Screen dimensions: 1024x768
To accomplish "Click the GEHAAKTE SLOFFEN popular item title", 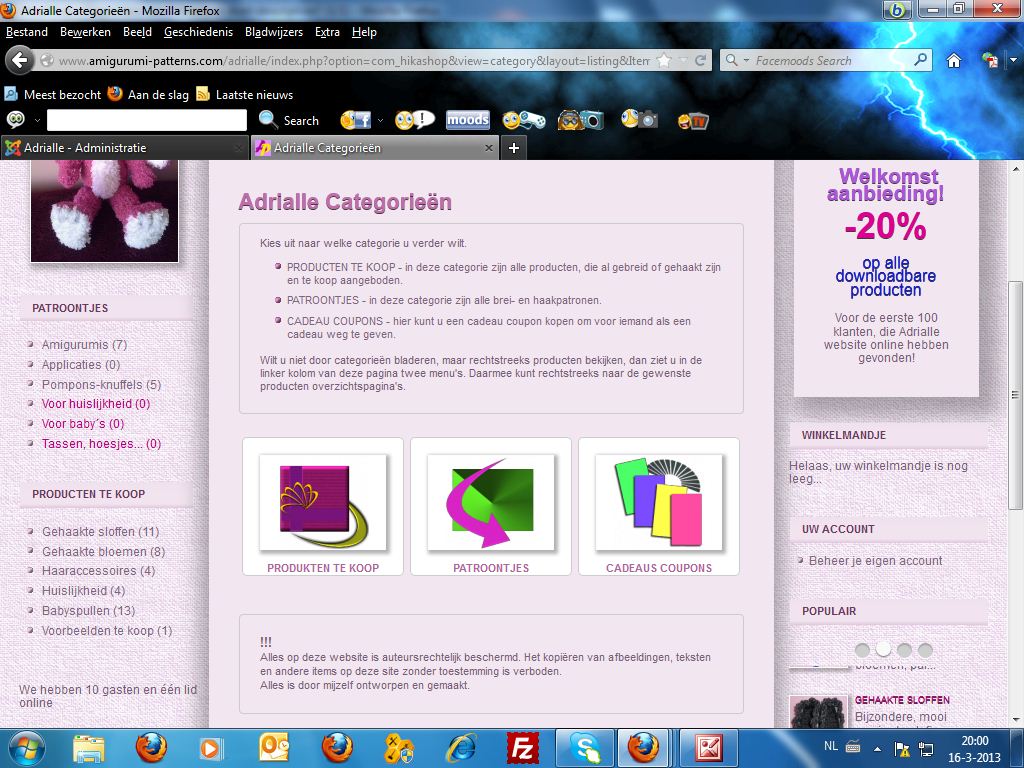I will pyautogui.click(x=902, y=700).
